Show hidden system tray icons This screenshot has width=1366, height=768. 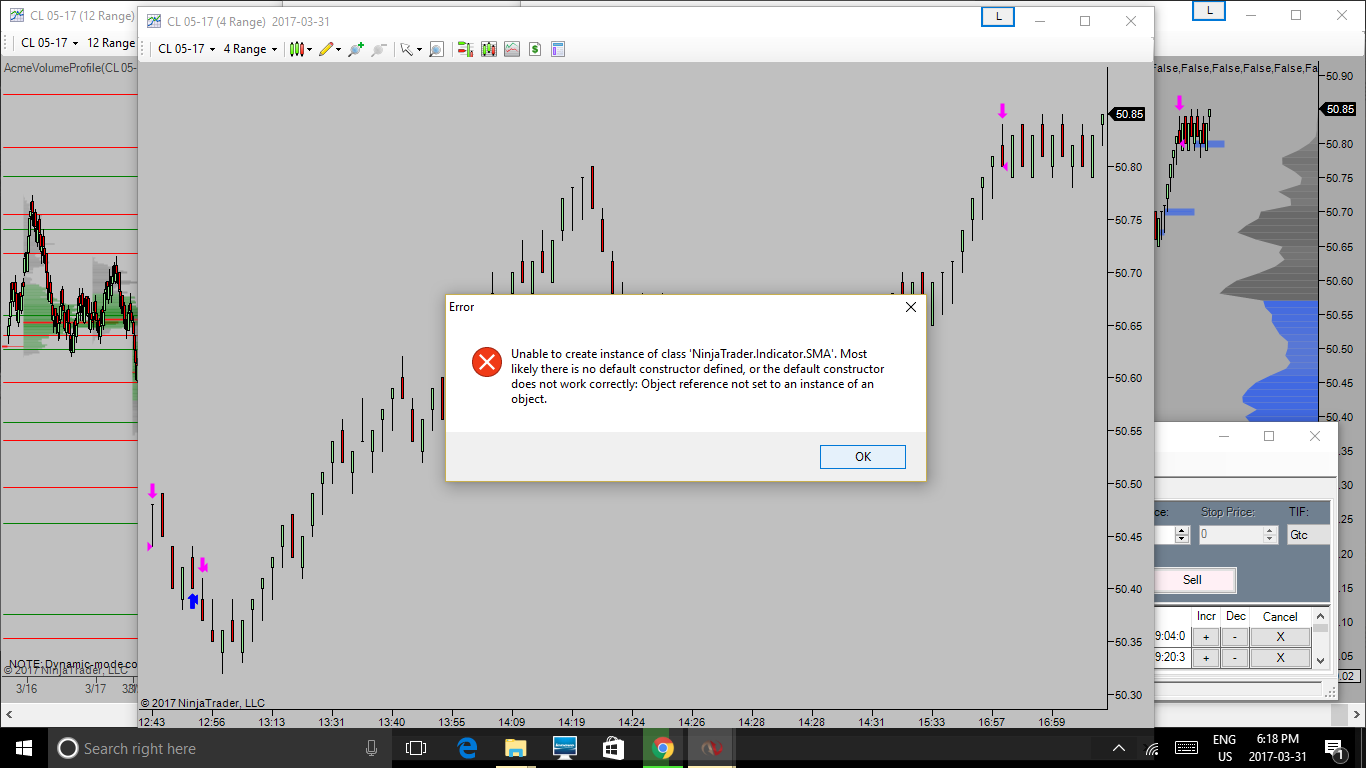[1119, 748]
